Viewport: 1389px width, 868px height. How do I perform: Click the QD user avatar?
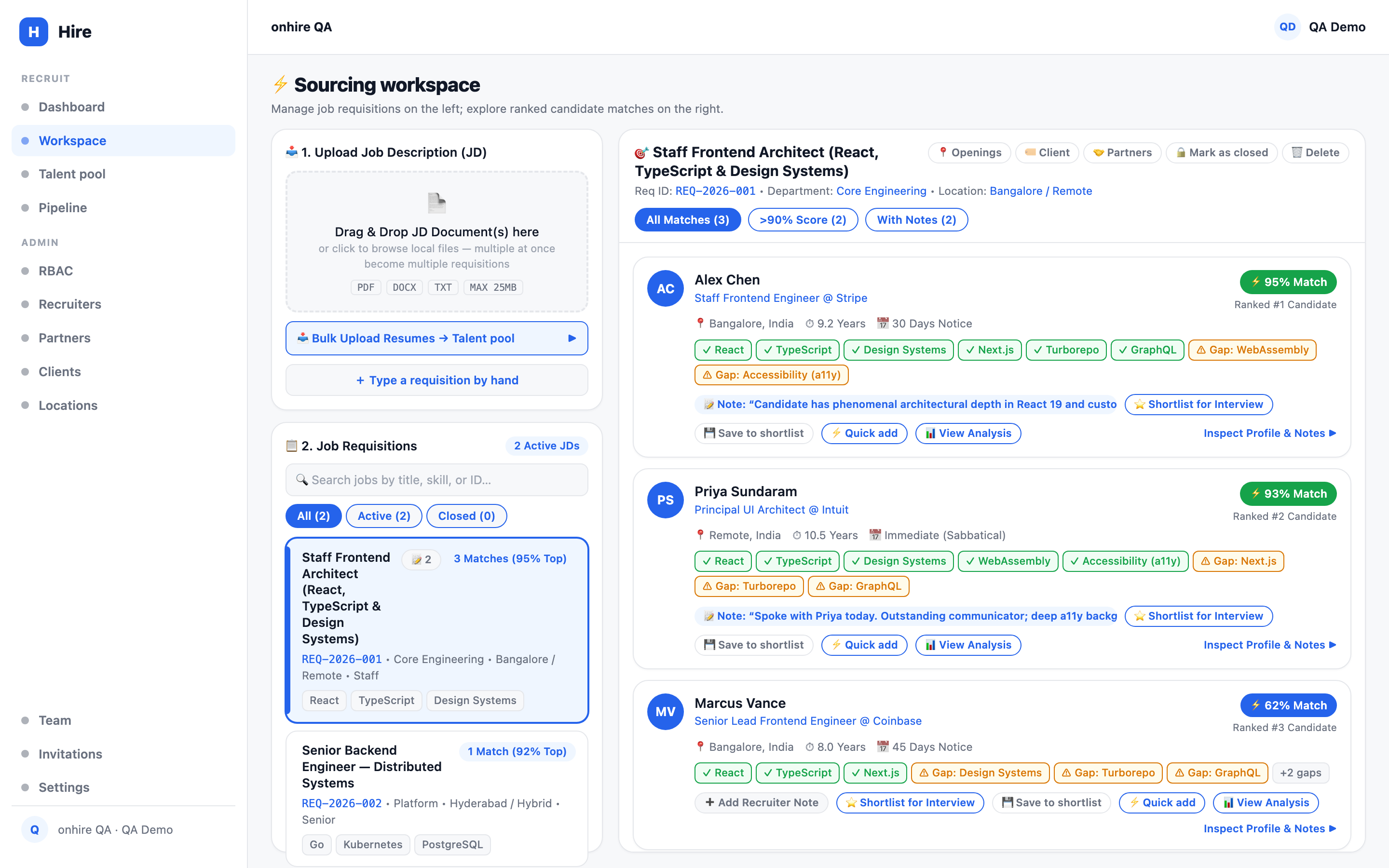[x=1287, y=27]
